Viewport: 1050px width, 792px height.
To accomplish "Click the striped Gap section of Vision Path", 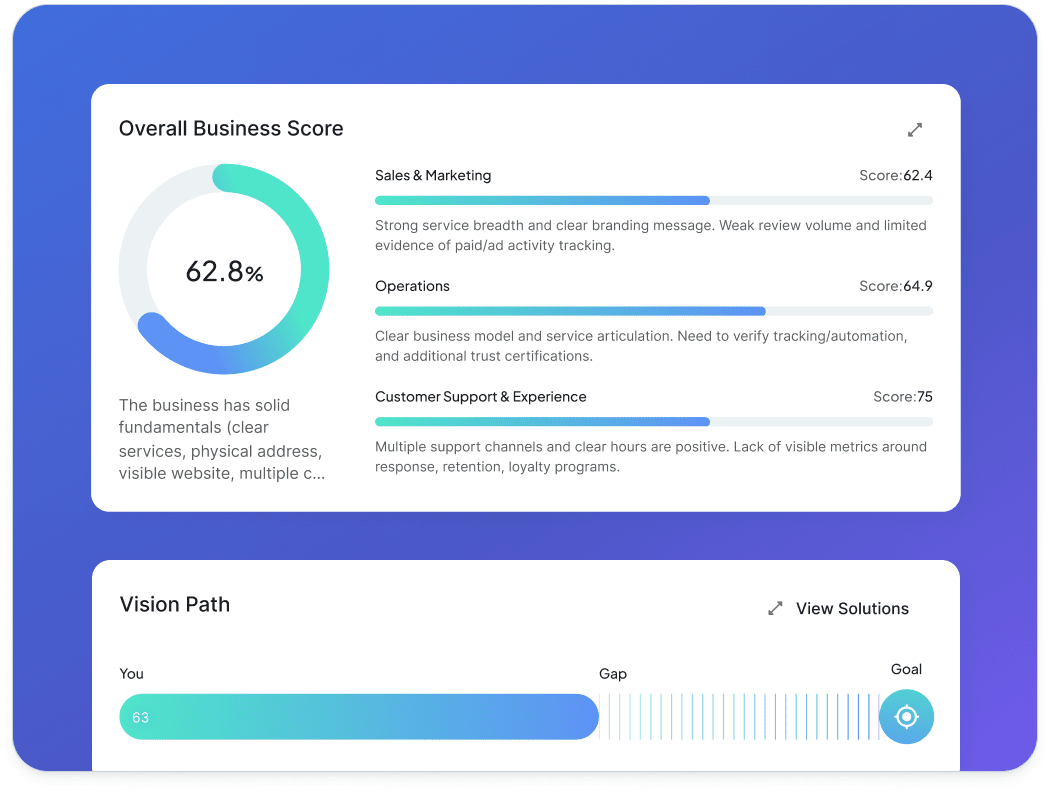I will pos(735,717).
